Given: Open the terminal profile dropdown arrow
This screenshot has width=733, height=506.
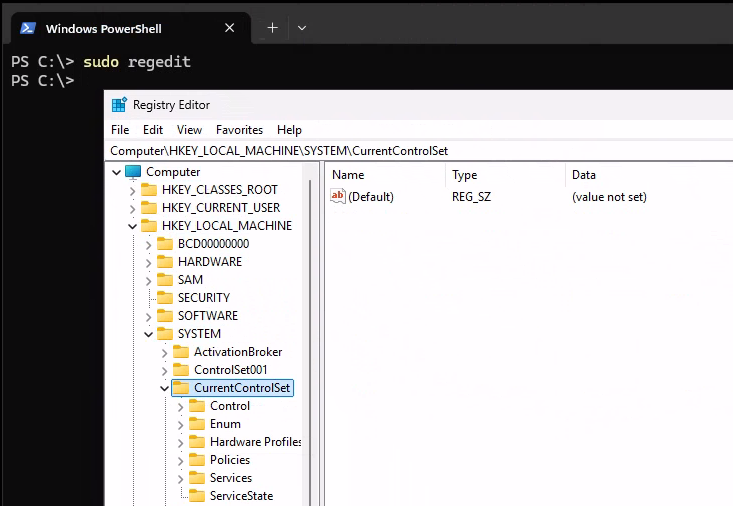Looking at the screenshot, I should 302,28.
